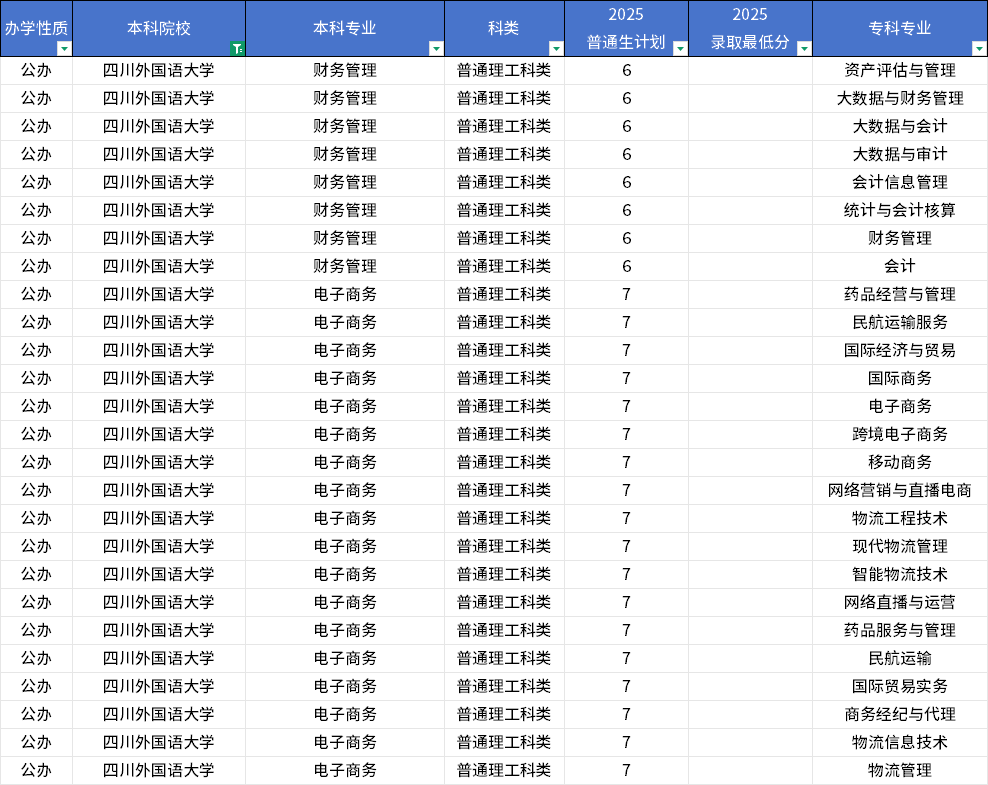
Task: Open the active 本科院校 filter button
Action: tap(237, 49)
